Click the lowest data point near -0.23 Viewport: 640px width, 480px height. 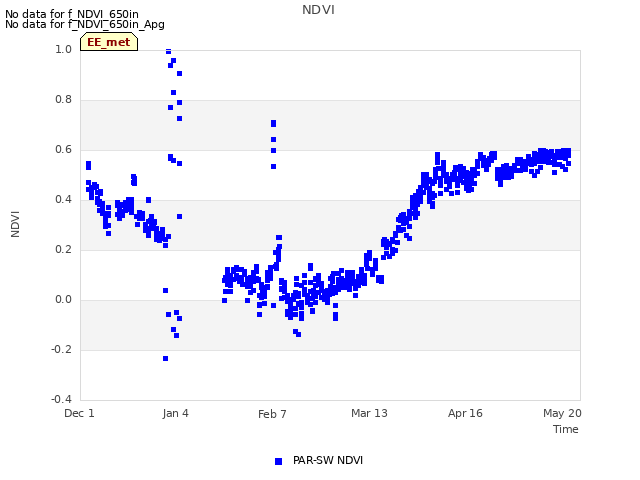[x=165, y=358]
